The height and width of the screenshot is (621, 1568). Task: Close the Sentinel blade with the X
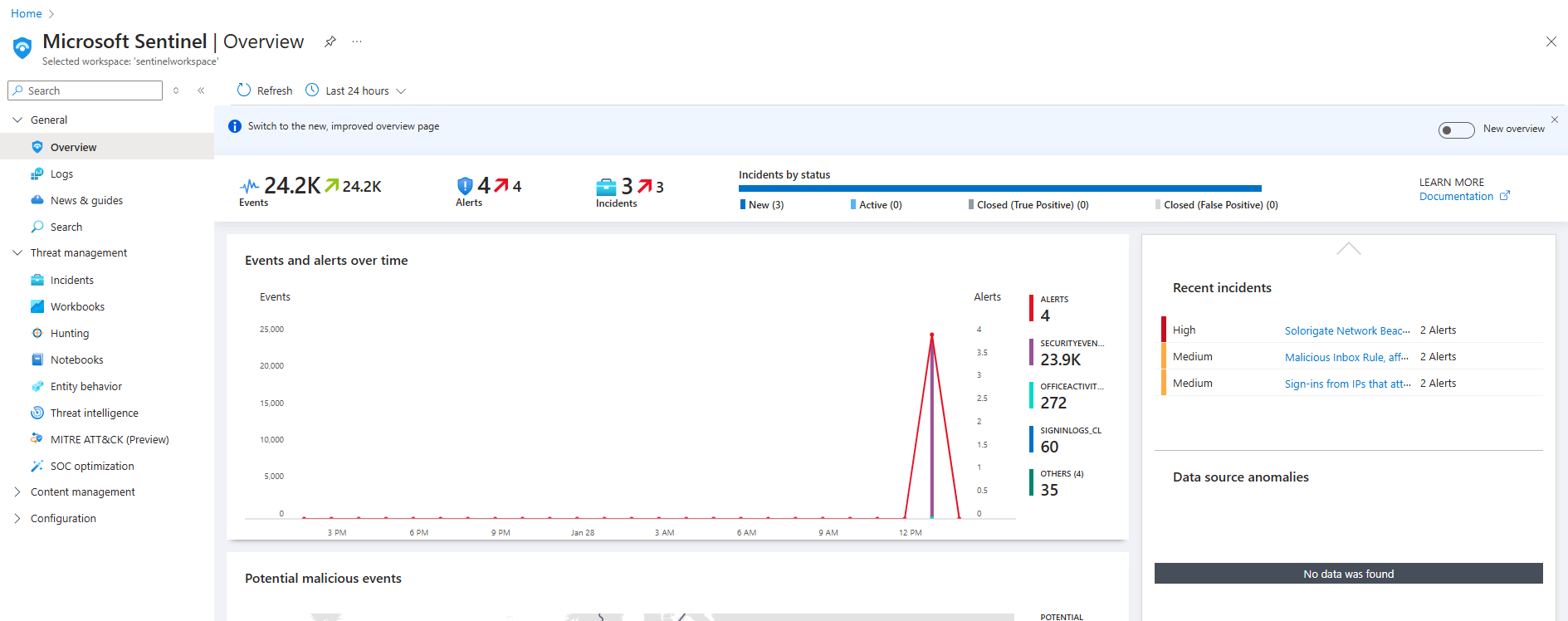(1551, 42)
